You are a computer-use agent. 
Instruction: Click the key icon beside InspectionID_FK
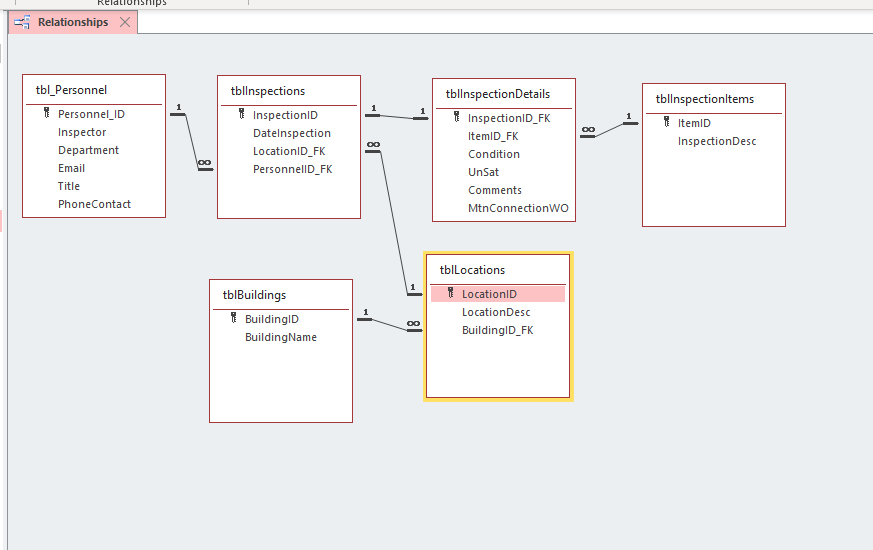coord(457,117)
